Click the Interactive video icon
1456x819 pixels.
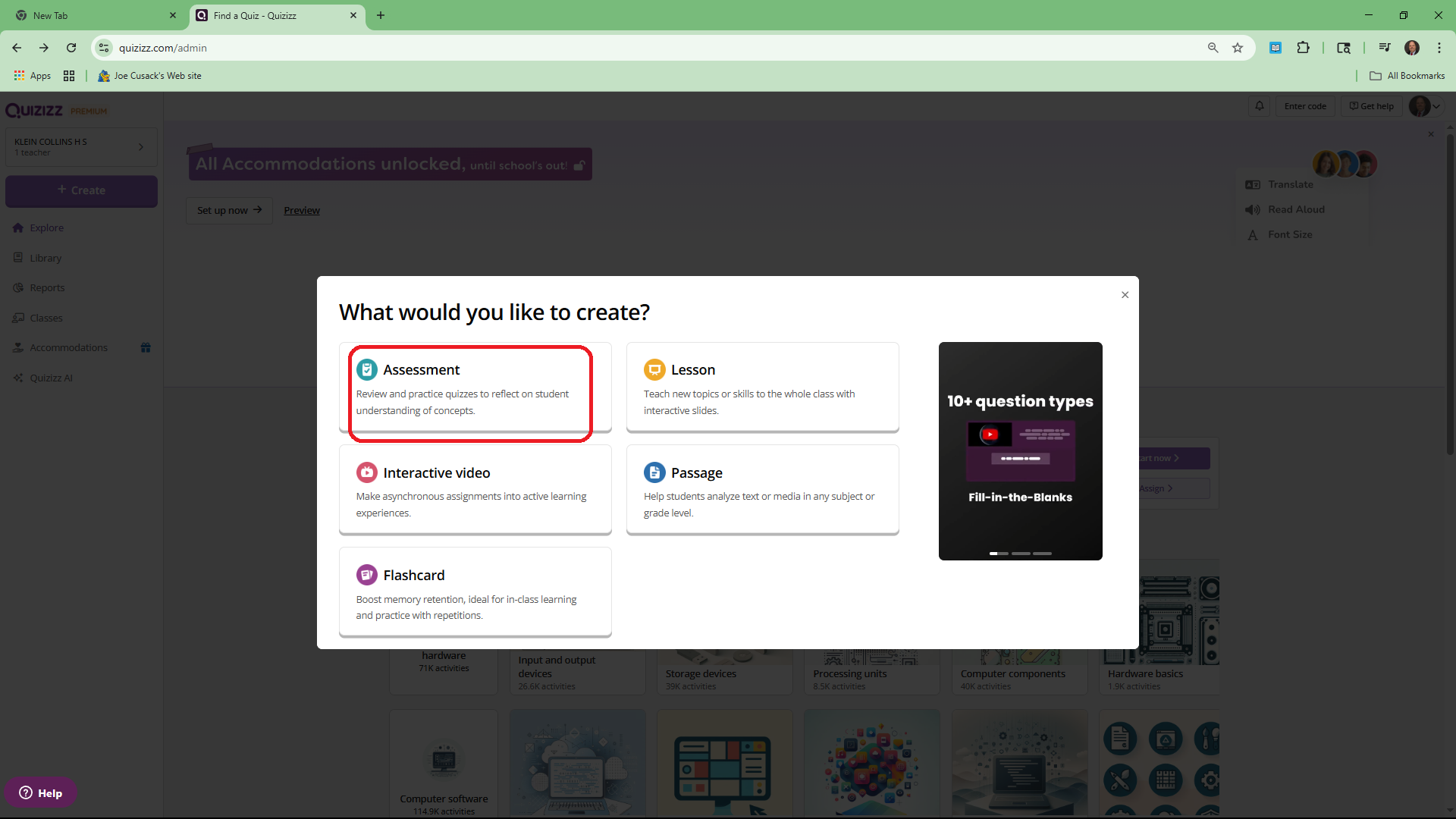pos(366,472)
